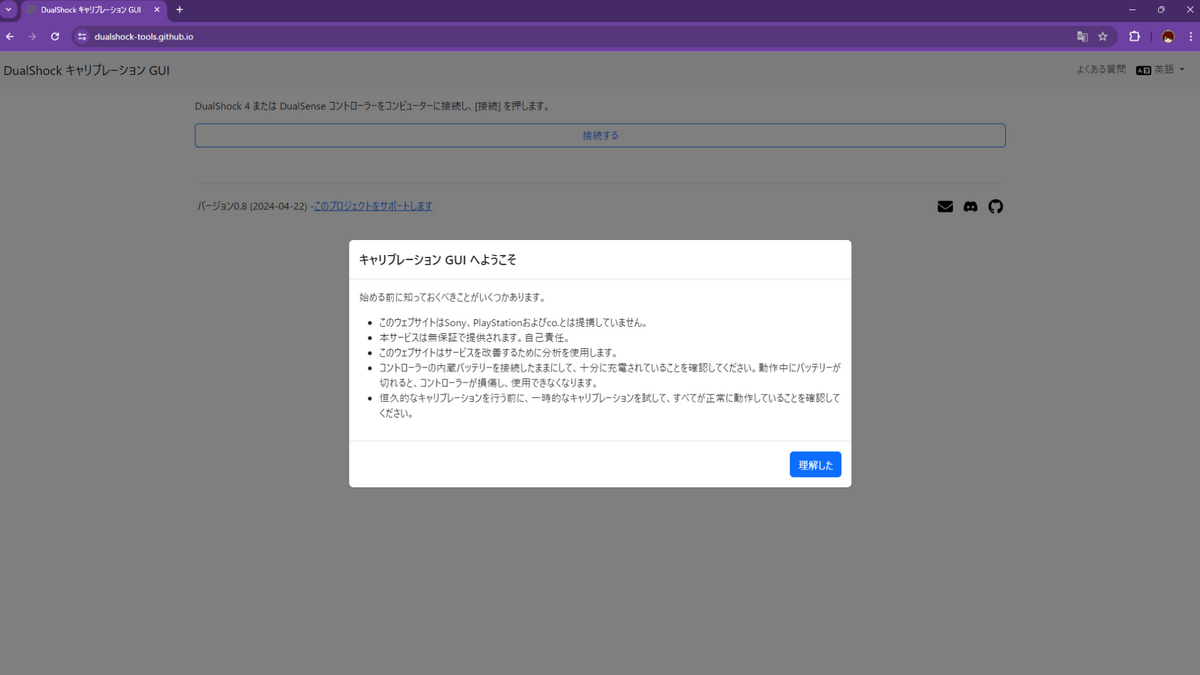Screen dimensions: 1200x675
Task: Open Google Translate icon in address bar
Action: click(1081, 35)
